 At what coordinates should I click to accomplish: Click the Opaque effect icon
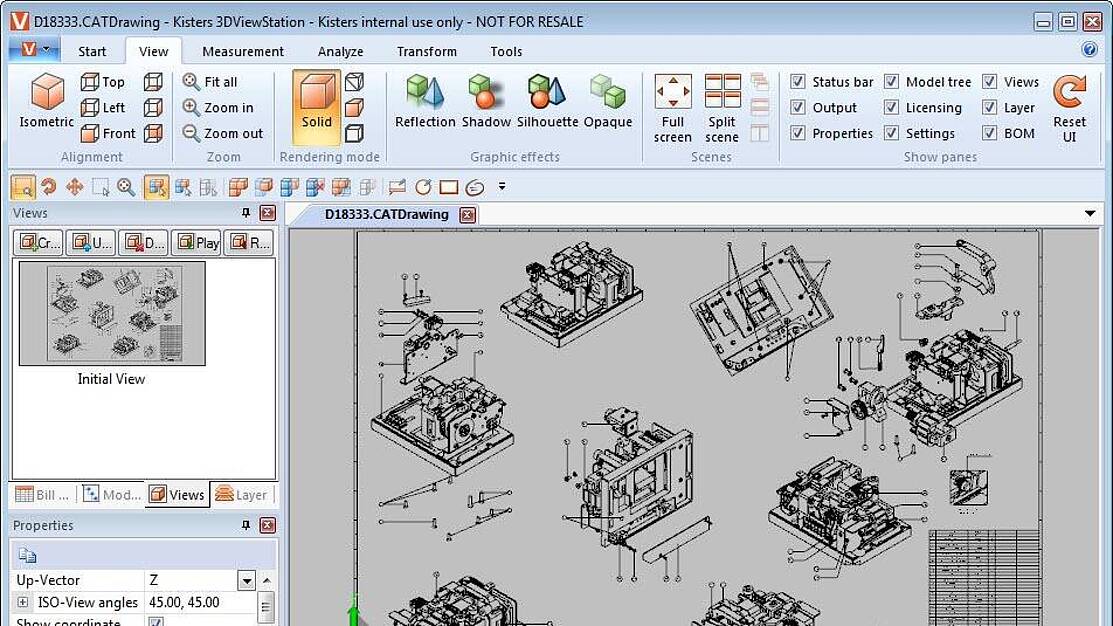(607, 94)
